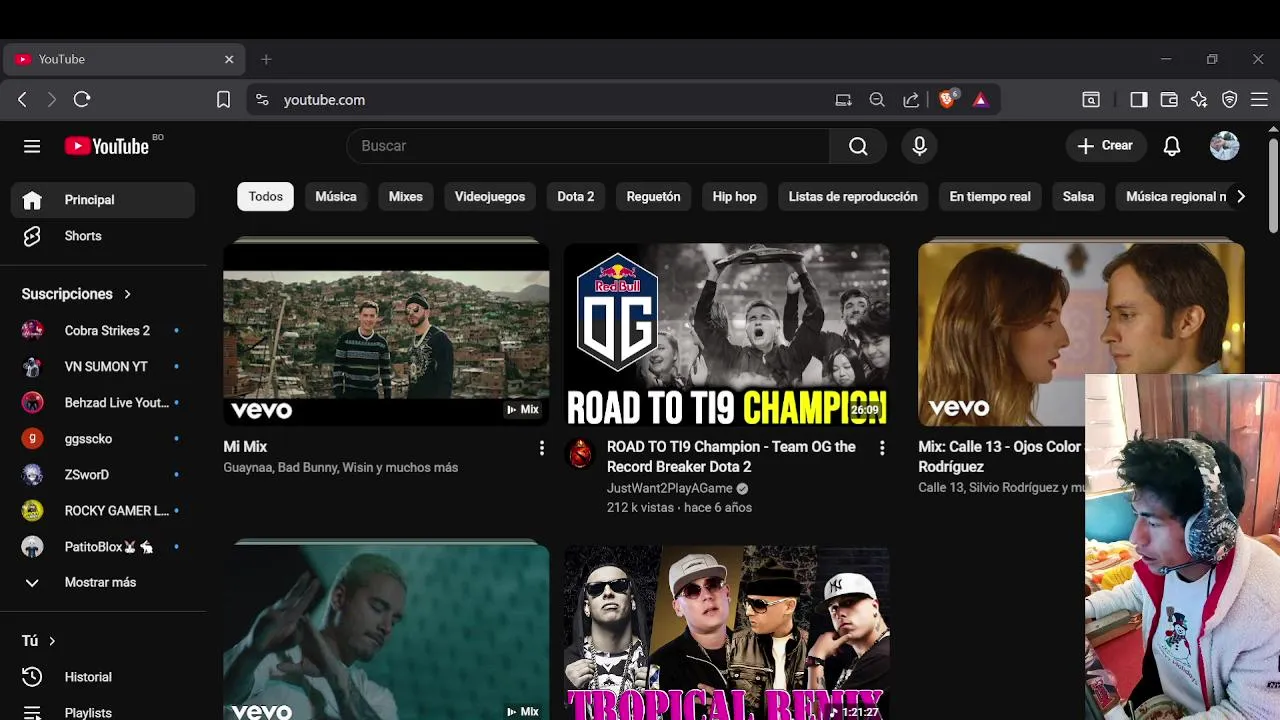This screenshot has height=720, width=1280.
Task: Open the notifications bell
Action: [1172, 146]
